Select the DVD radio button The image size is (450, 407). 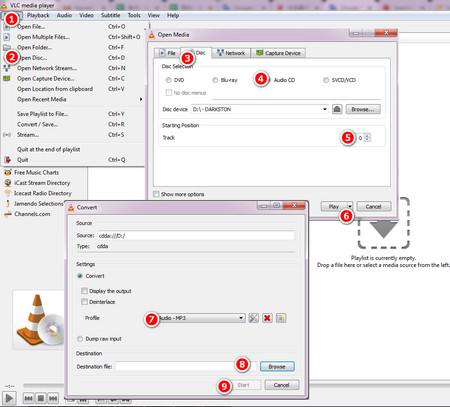coord(169,80)
